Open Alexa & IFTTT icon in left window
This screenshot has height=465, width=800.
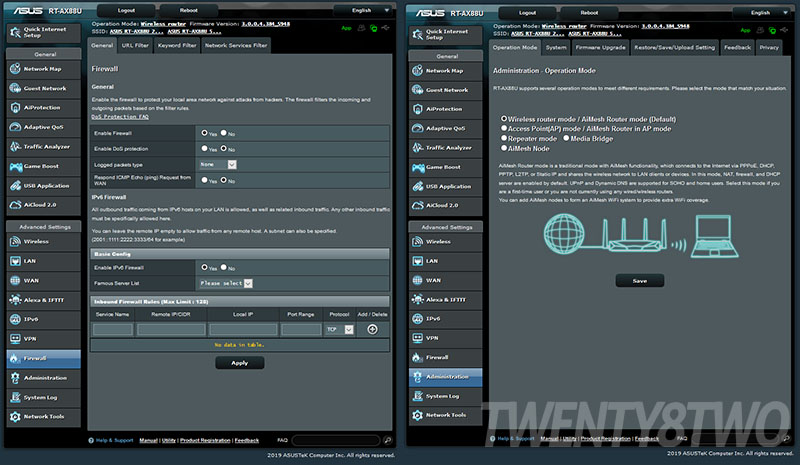pyautogui.click(x=15, y=300)
